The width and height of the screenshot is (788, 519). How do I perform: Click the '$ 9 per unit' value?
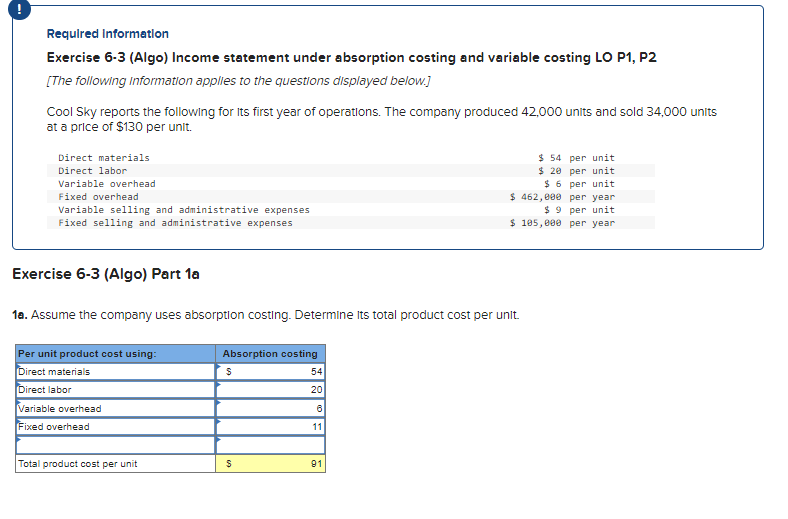pos(579,210)
